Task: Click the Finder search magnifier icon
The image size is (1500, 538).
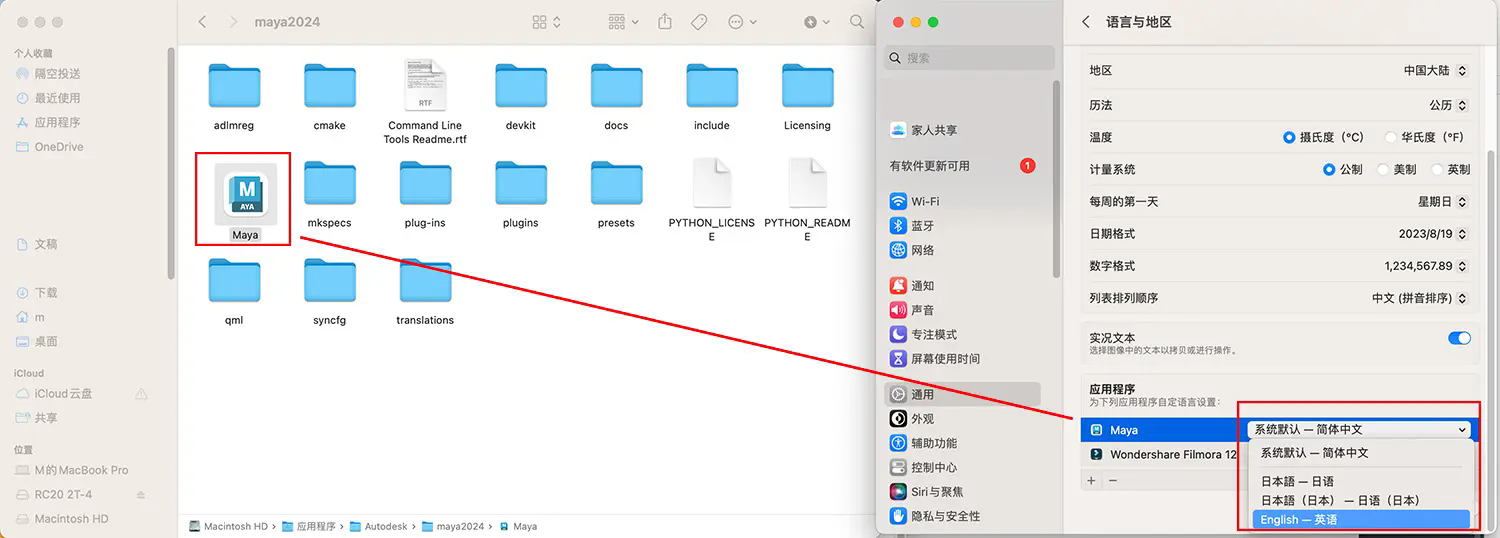Action: 857,21
